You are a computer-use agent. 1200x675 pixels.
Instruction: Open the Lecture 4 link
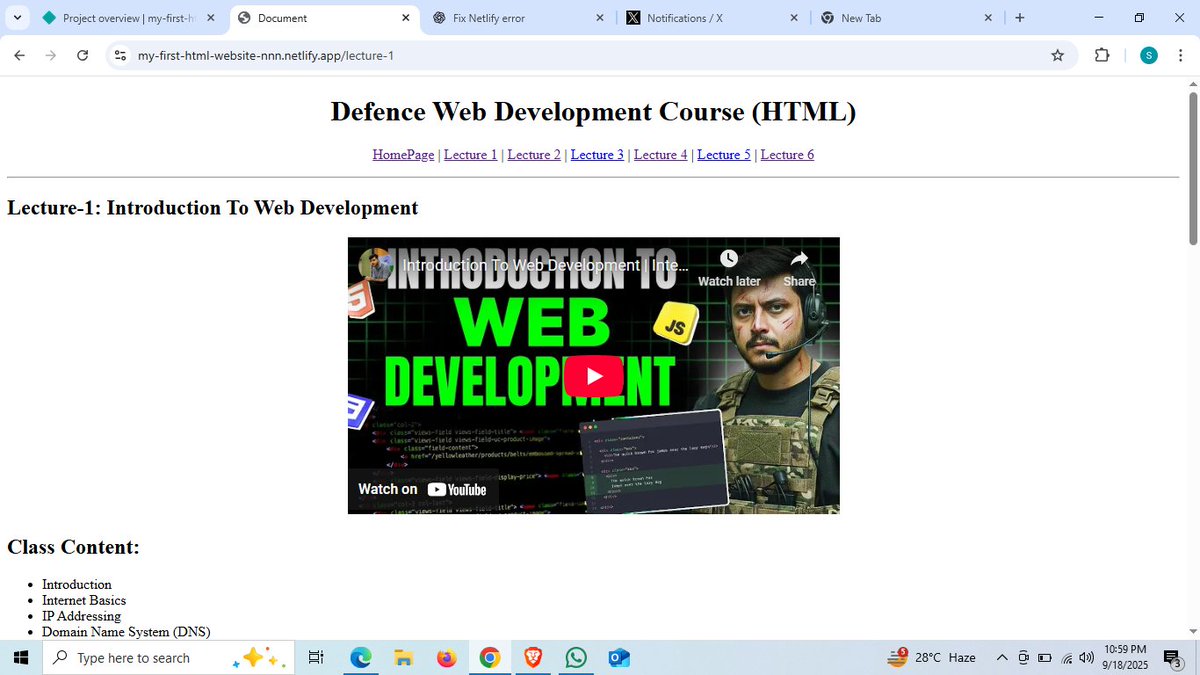(661, 155)
